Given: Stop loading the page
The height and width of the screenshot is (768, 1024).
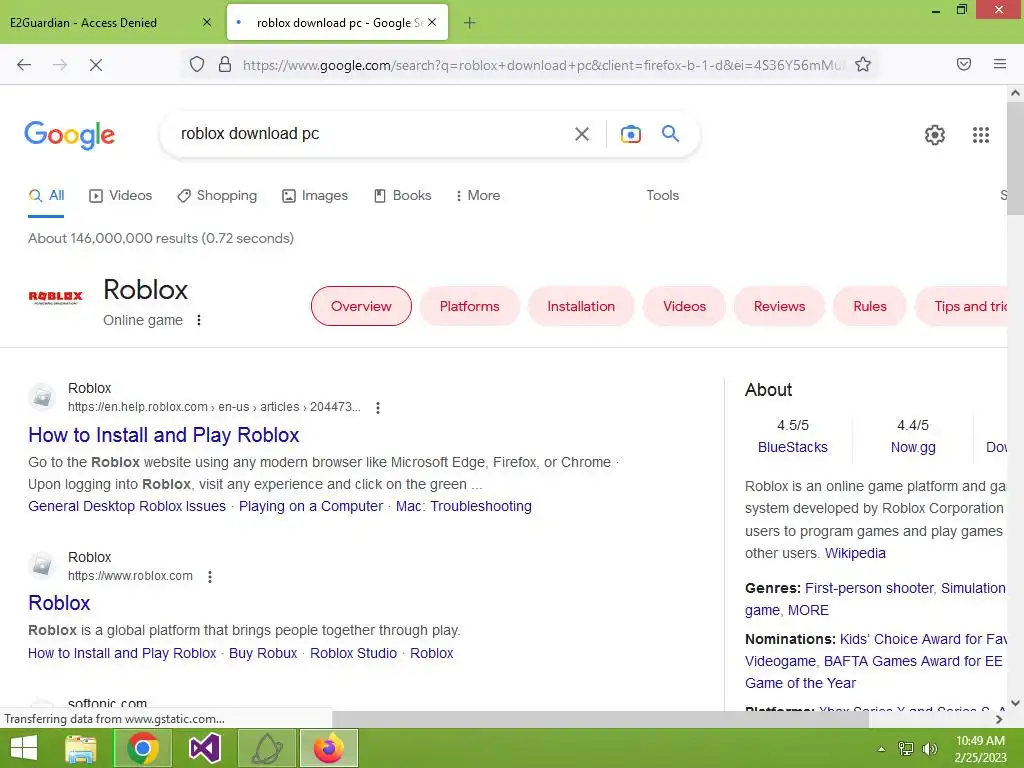Looking at the screenshot, I should pos(96,65).
